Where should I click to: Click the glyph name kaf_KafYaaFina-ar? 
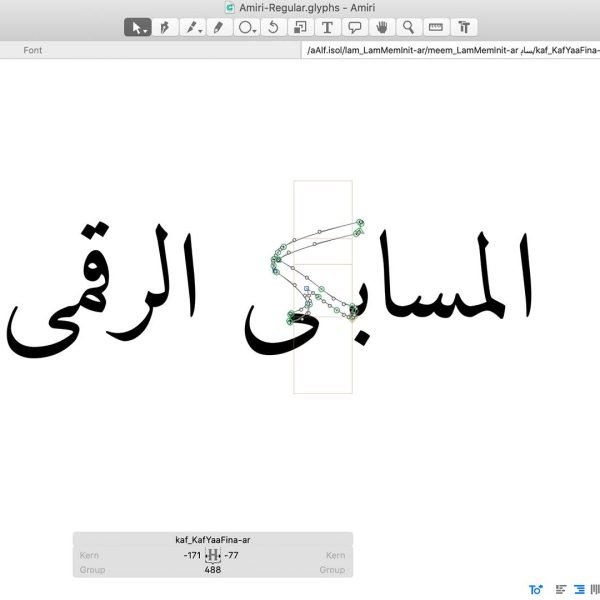pos(213,540)
